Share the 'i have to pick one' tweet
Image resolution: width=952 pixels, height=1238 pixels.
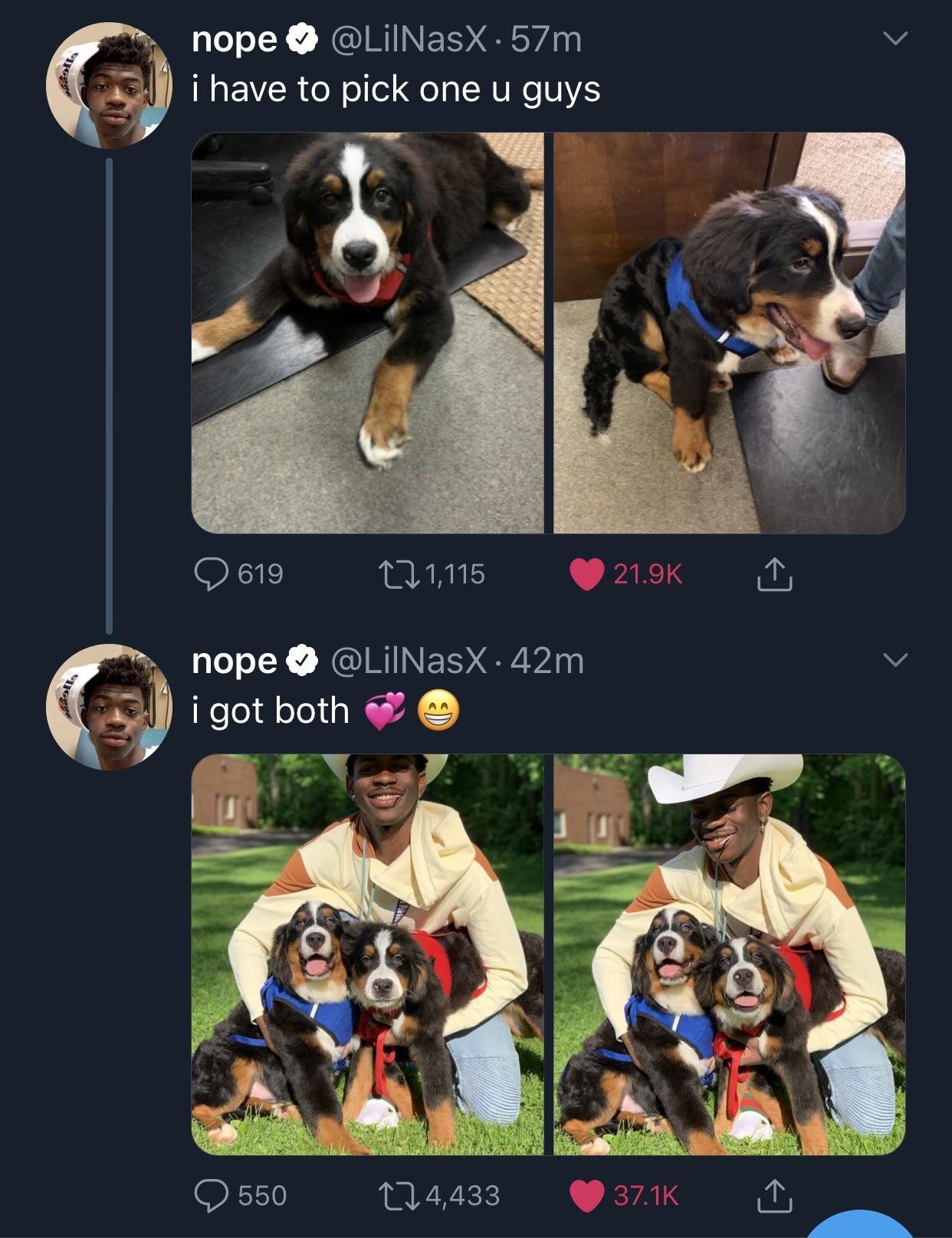click(x=774, y=575)
